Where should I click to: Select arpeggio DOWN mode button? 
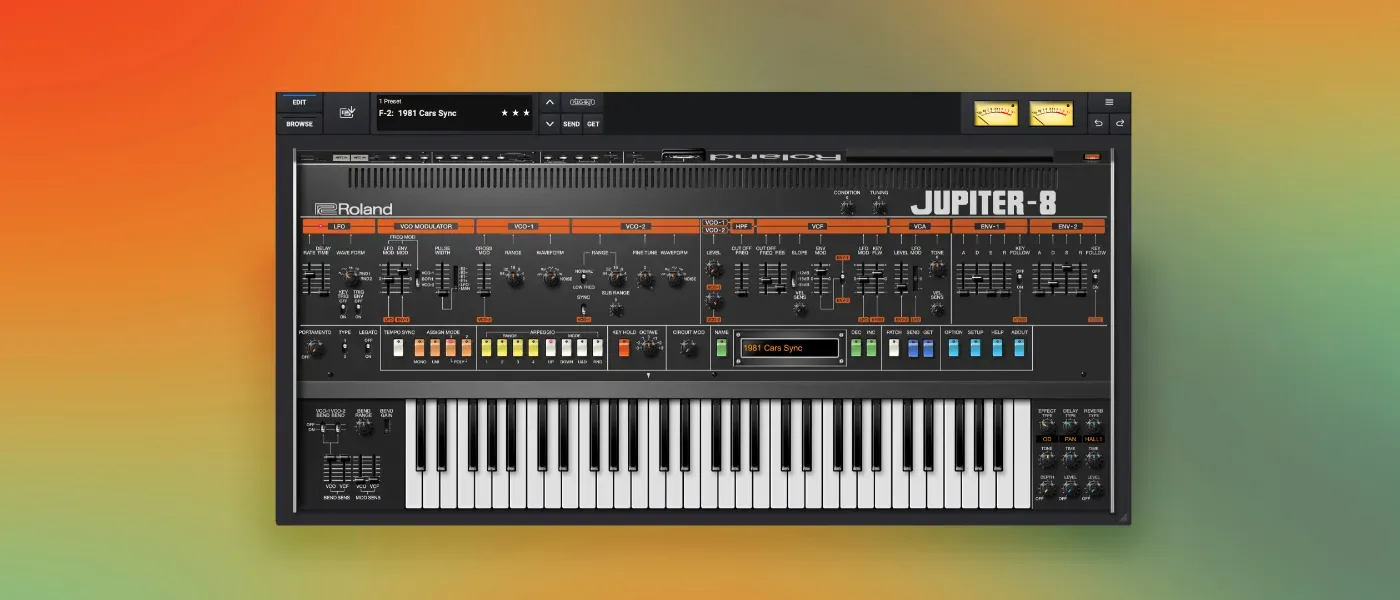(x=567, y=347)
